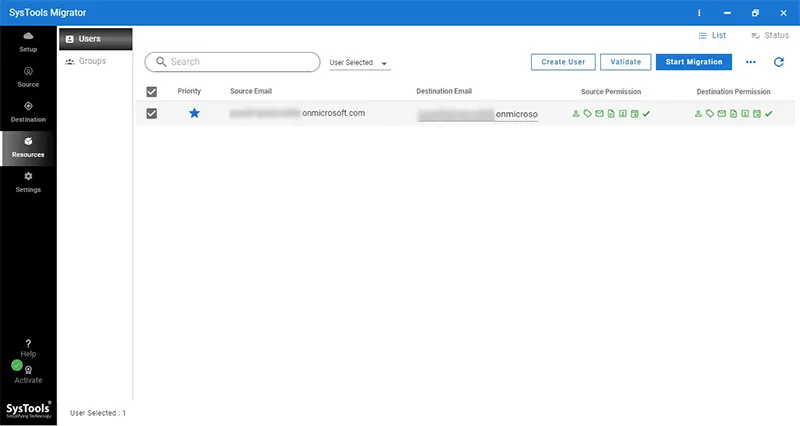Click the source permission contact icon
This screenshot has height=426, width=800.
coord(623,113)
